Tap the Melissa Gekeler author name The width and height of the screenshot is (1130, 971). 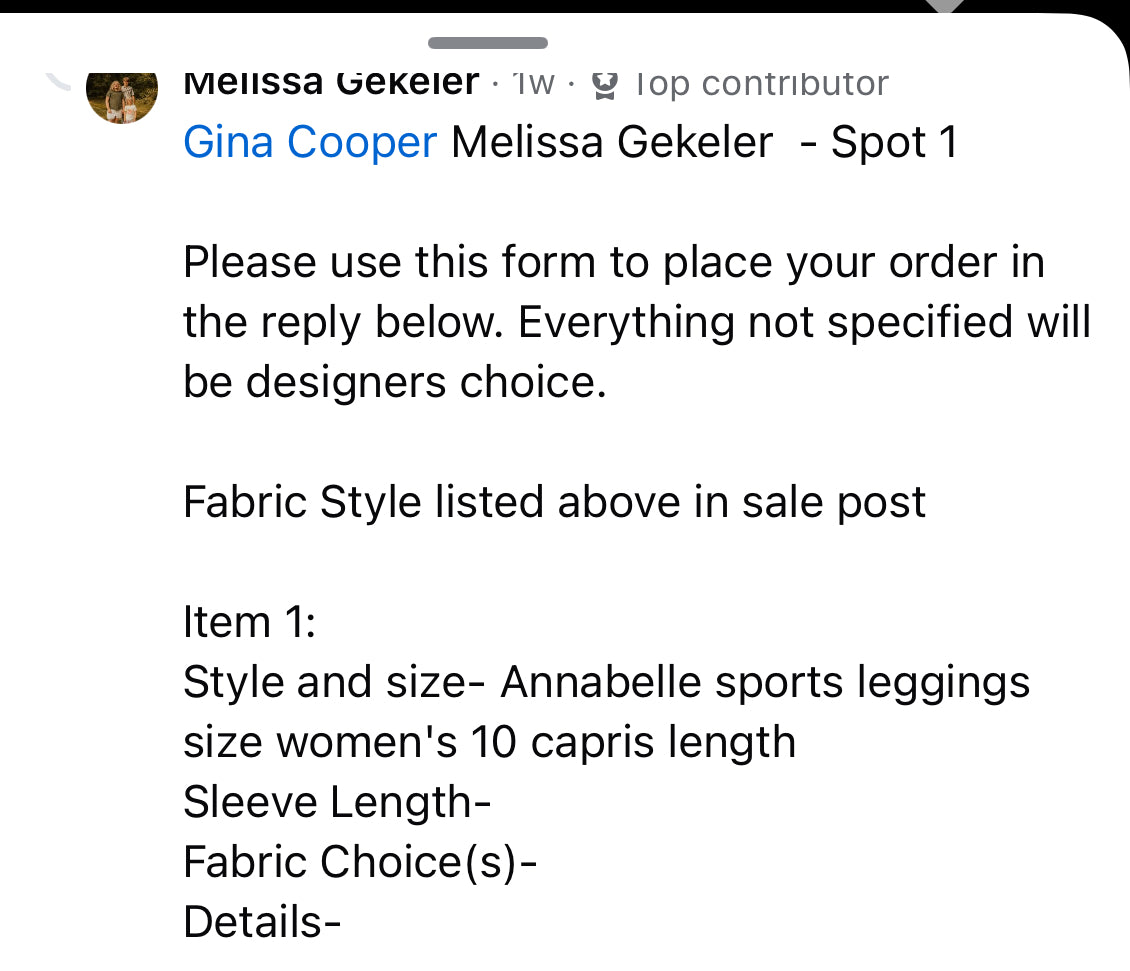[x=331, y=83]
